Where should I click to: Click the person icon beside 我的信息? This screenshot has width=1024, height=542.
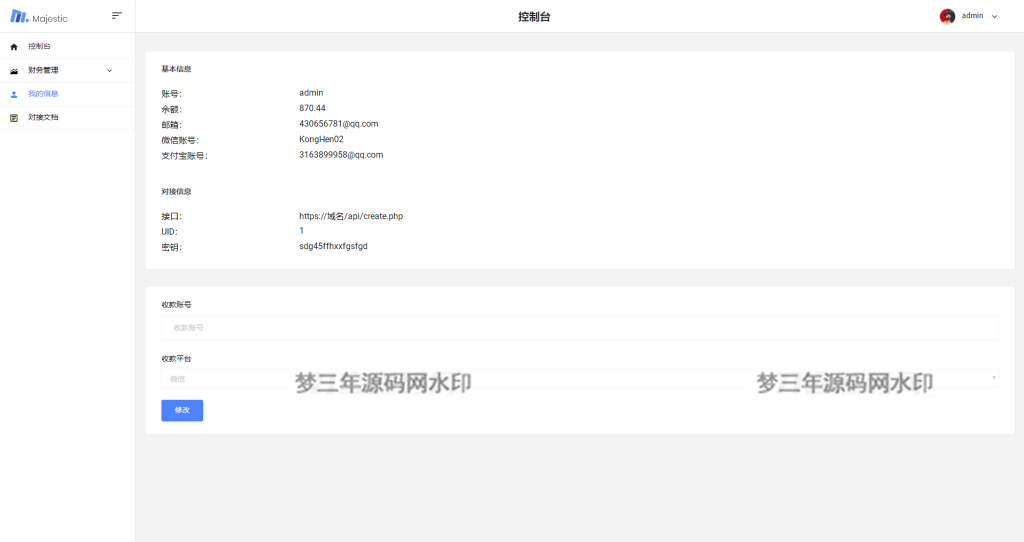pyautogui.click(x=14, y=94)
